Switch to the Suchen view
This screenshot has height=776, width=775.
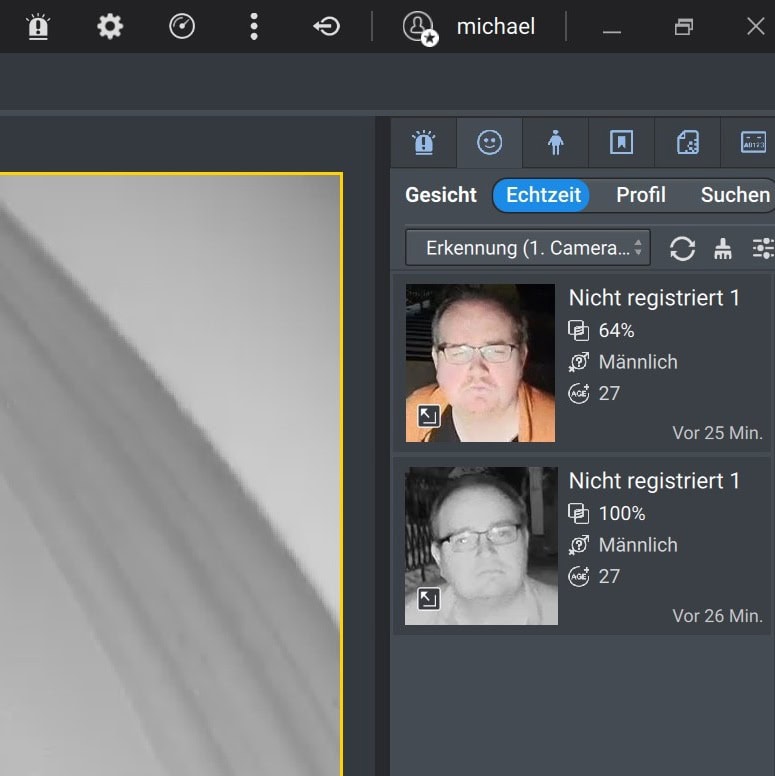click(735, 195)
